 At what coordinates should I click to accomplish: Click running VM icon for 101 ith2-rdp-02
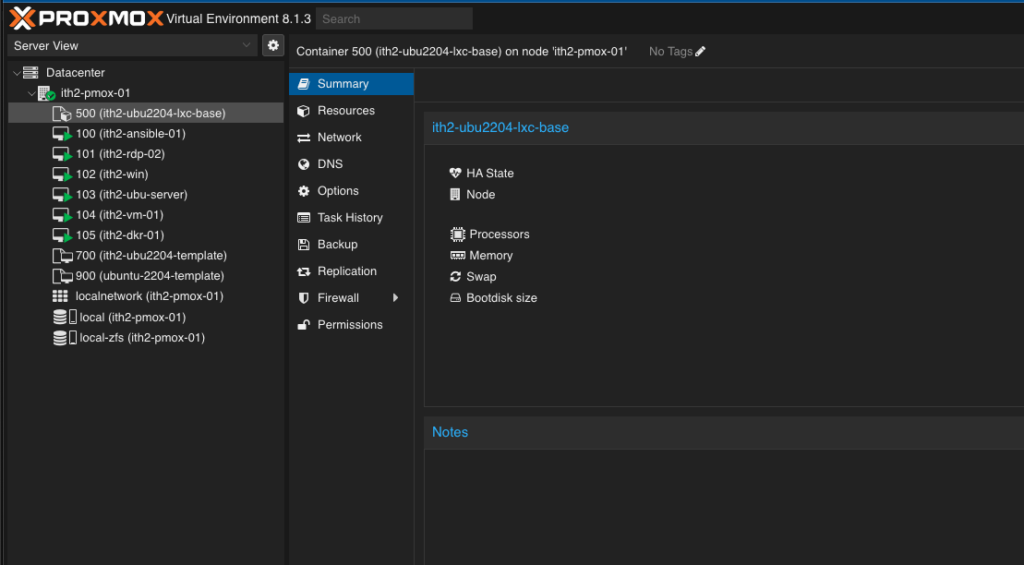tap(62, 154)
